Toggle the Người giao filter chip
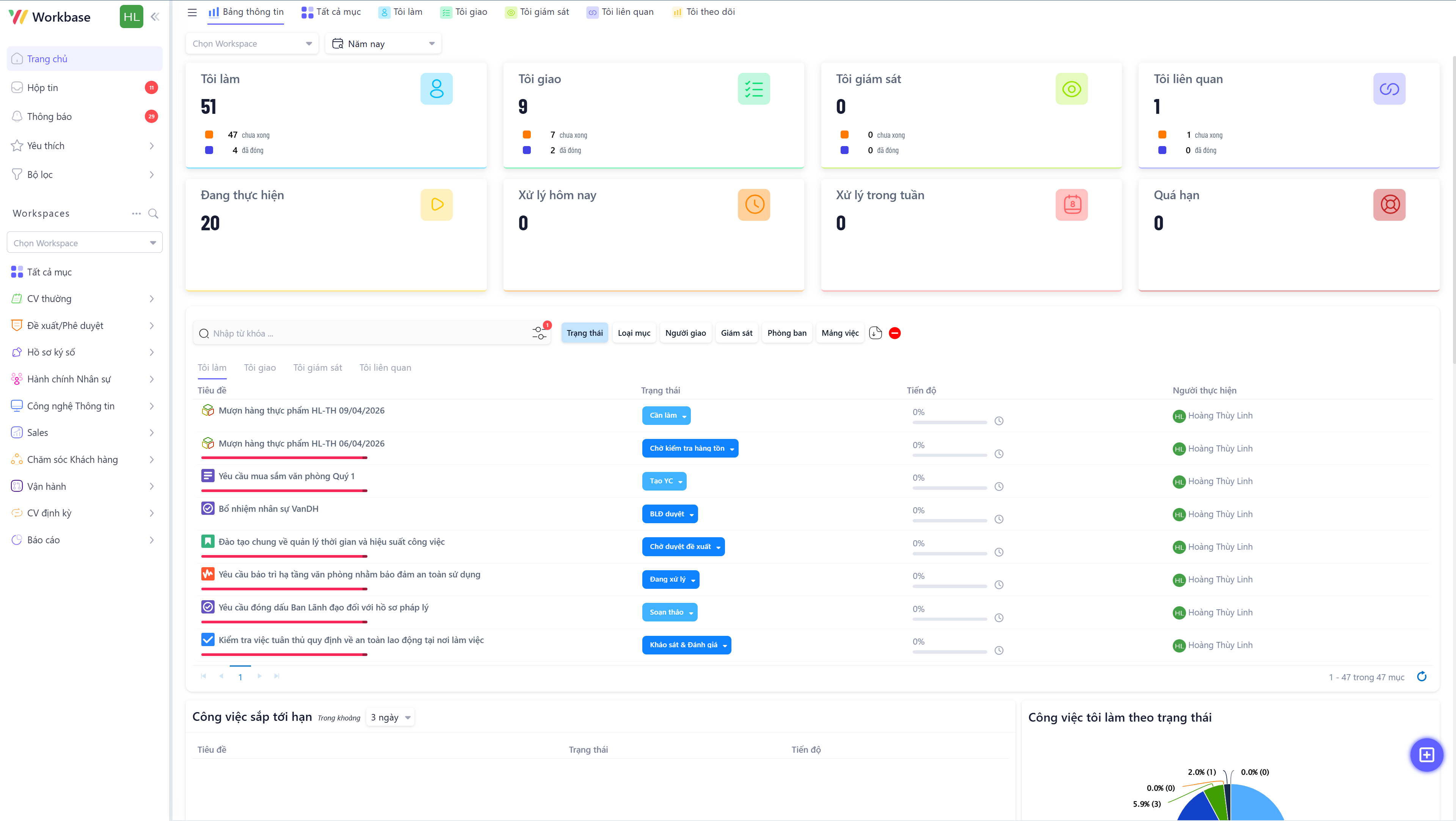This screenshot has height=821, width=1456. [x=685, y=333]
